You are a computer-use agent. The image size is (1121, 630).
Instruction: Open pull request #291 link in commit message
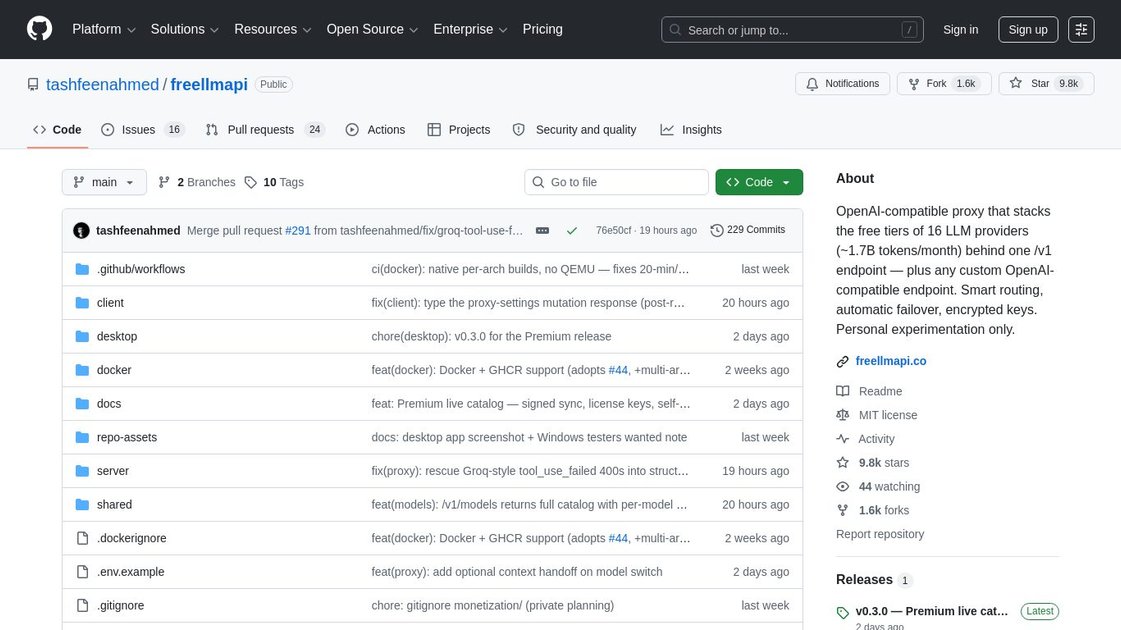click(x=297, y=230)
